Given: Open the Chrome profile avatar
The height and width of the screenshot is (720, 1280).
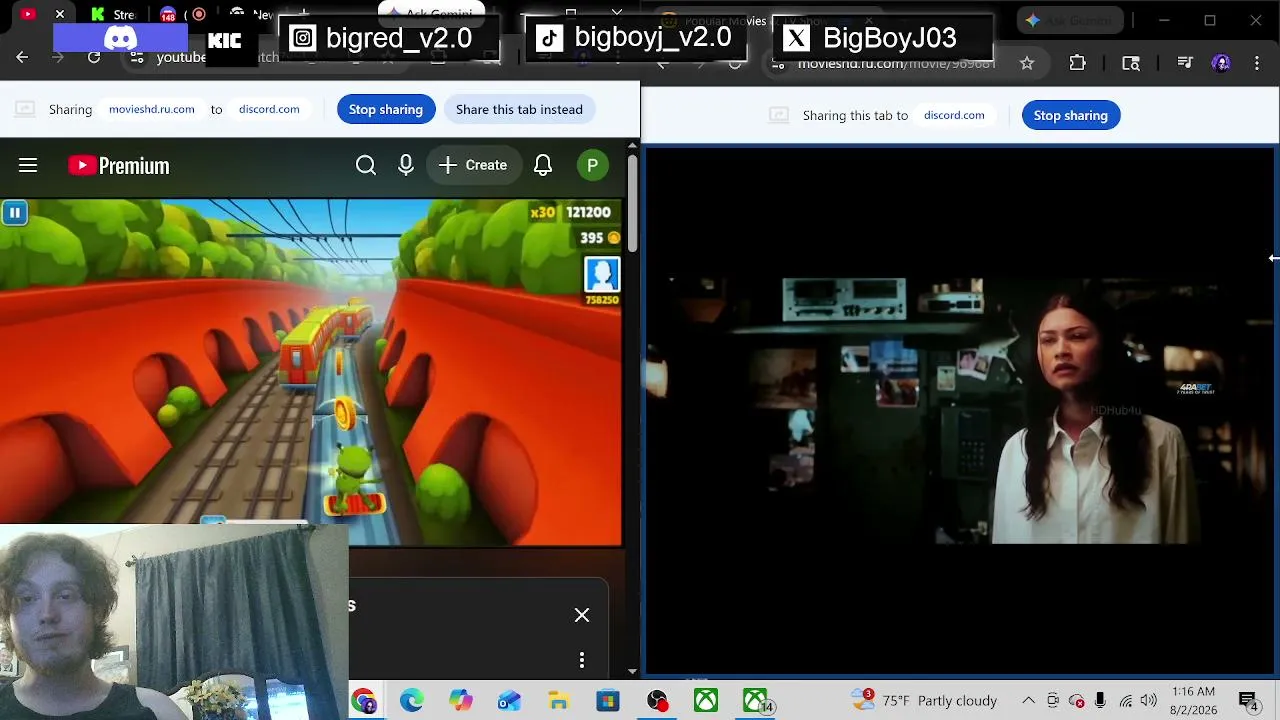Looking at the screenshot, I should click(1221, 63).
